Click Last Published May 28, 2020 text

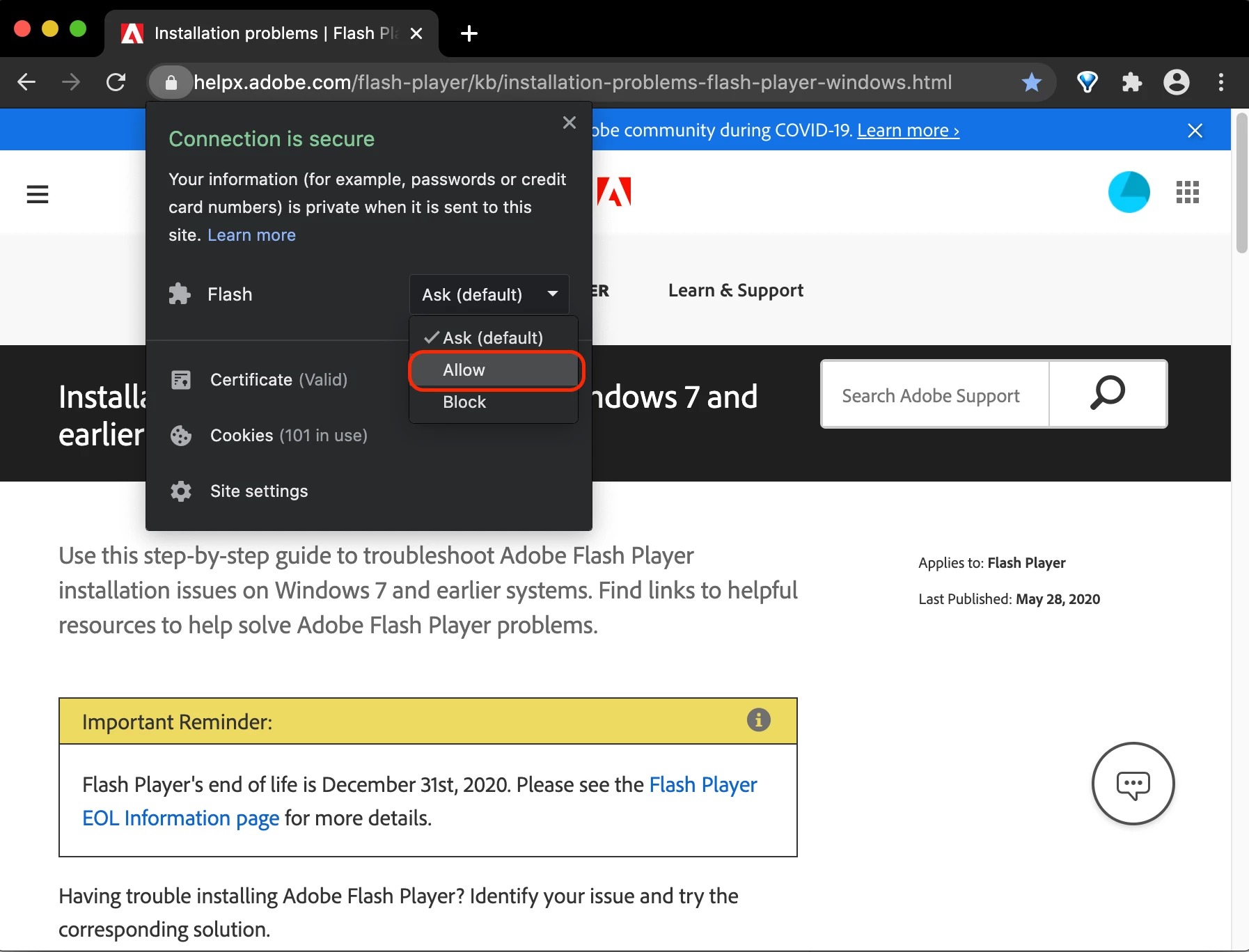click(x=1009, y=599)
